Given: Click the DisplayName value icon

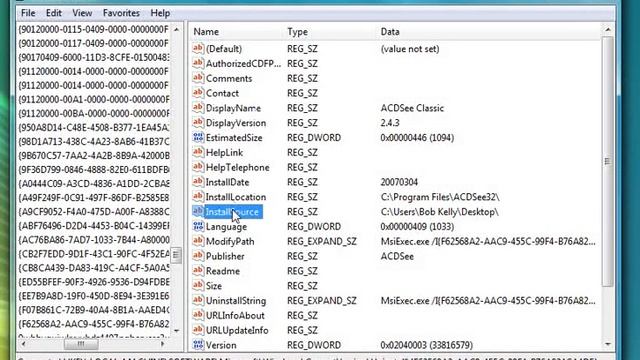Looking at the screenshot, I should [x=198, y=108].
